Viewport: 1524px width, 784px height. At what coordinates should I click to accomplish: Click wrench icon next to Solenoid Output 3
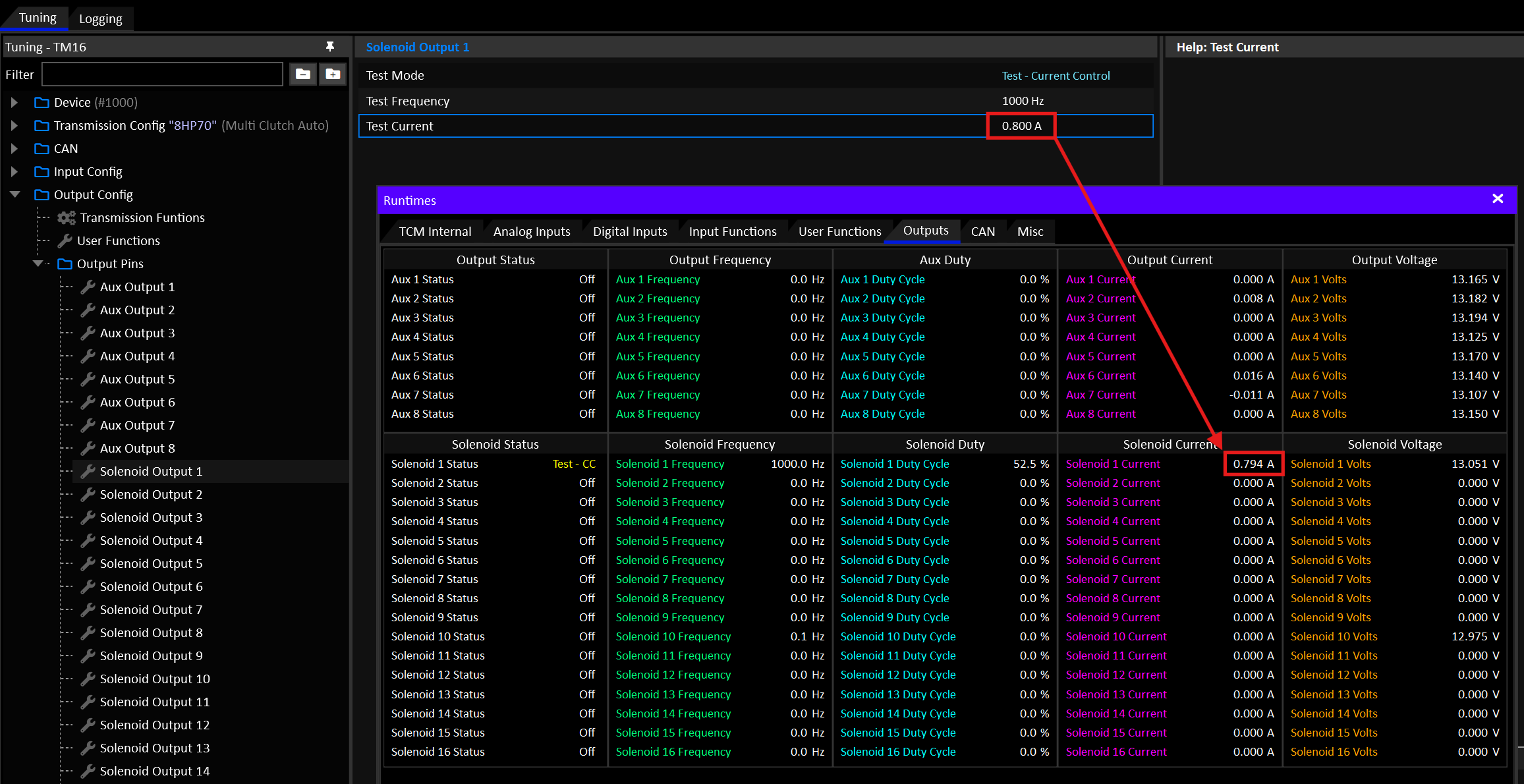(x=88, y=517)
